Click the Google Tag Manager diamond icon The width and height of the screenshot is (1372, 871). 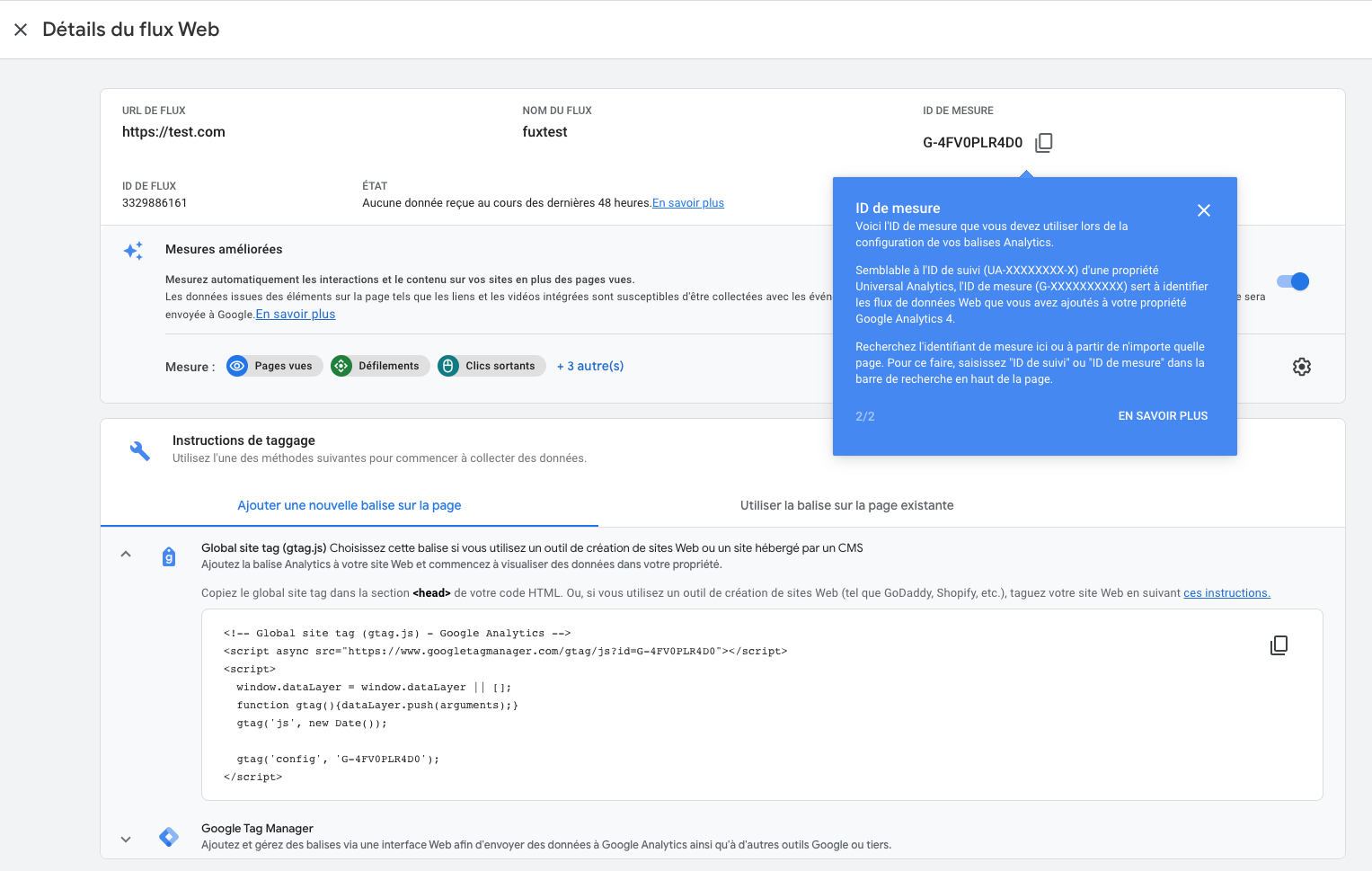pos(169,837)
